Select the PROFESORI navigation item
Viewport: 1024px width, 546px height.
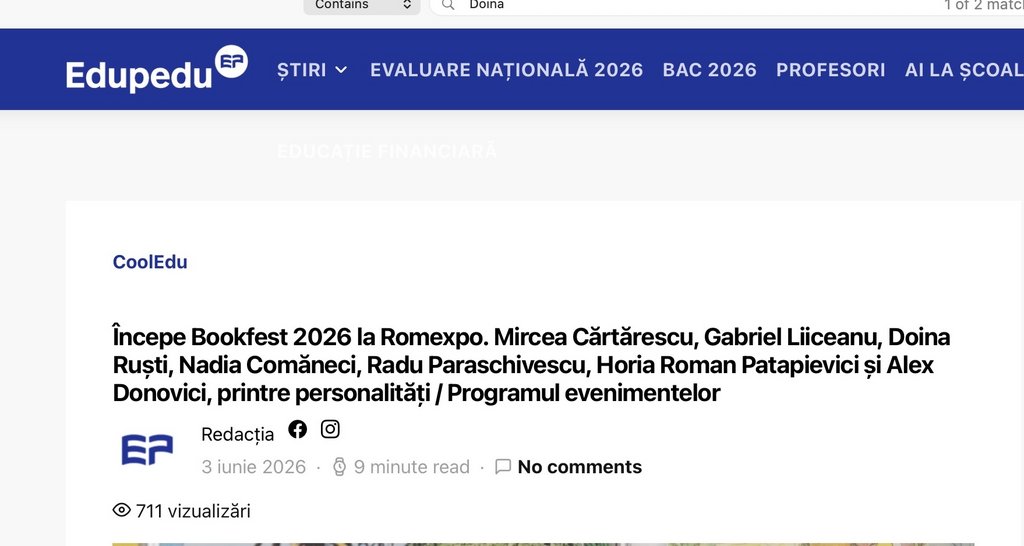pos(831,70)
